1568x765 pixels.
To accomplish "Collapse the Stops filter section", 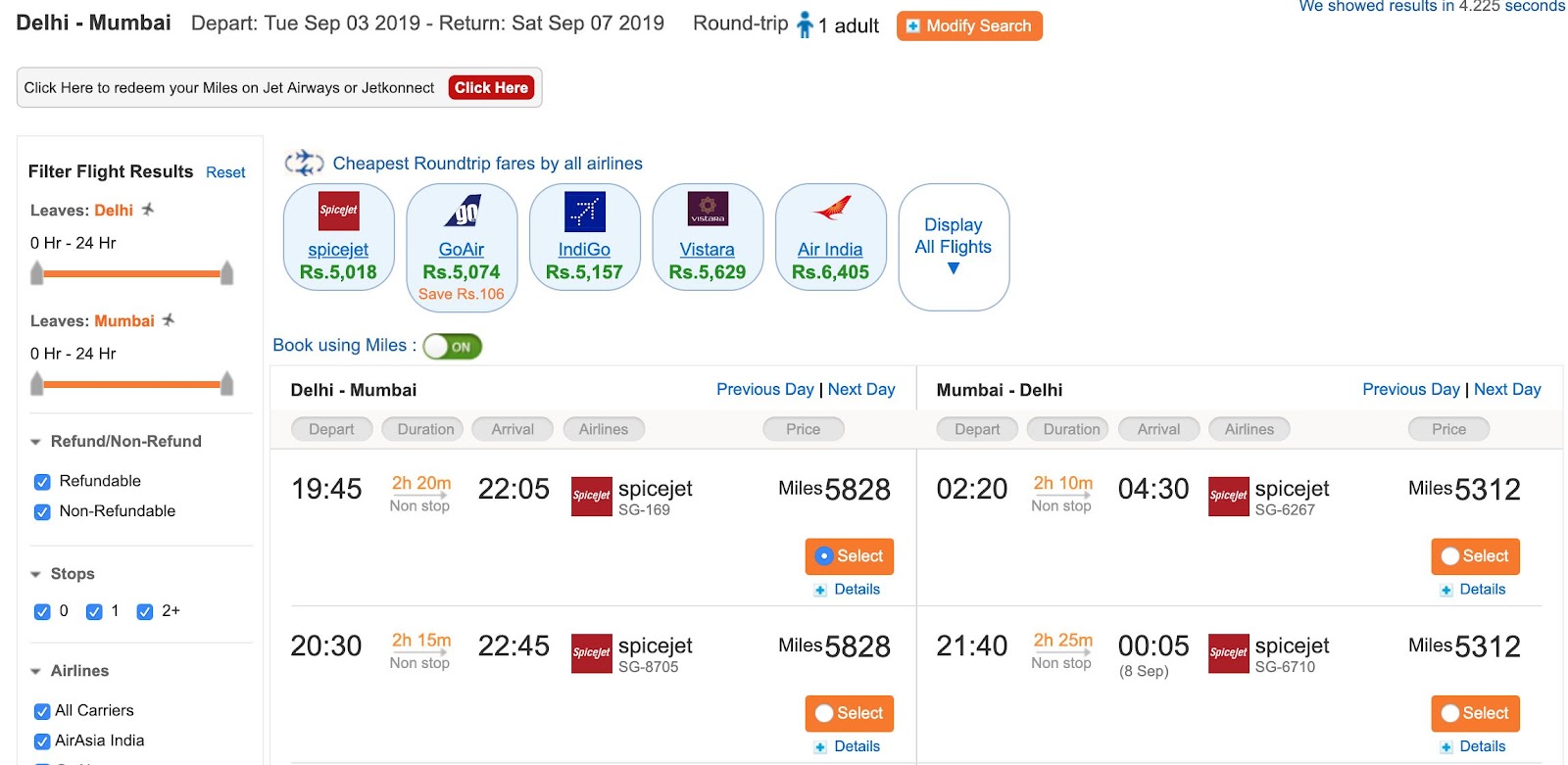I will click(x=36, y=574).
